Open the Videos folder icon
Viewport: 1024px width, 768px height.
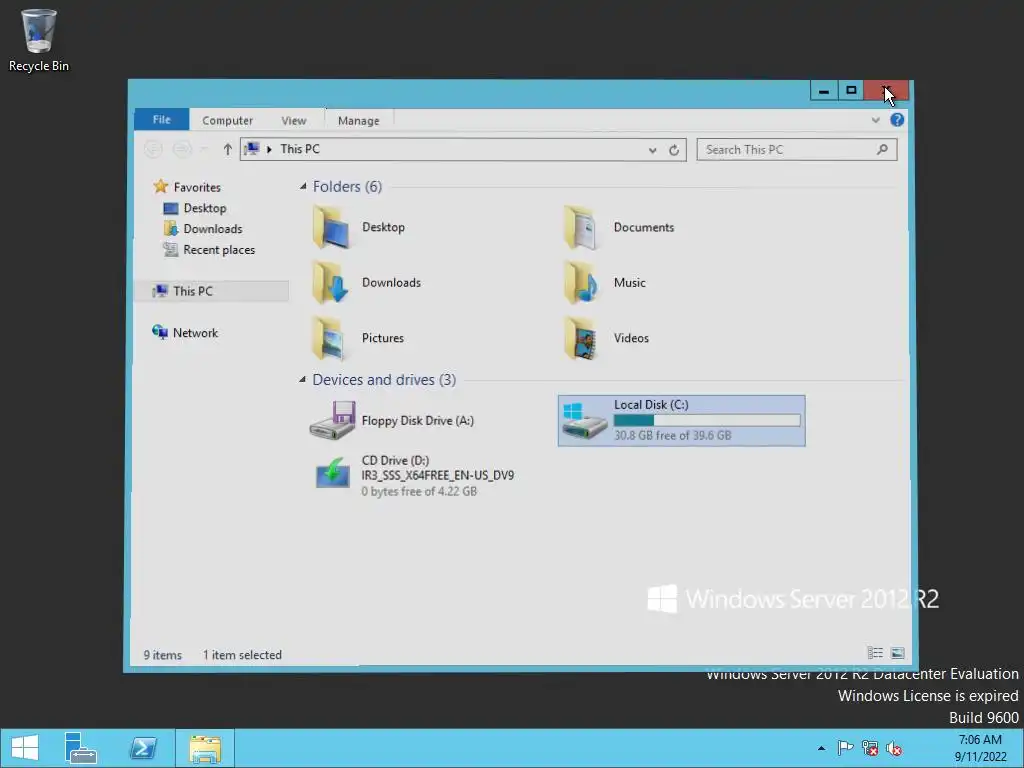click(581, 338)
